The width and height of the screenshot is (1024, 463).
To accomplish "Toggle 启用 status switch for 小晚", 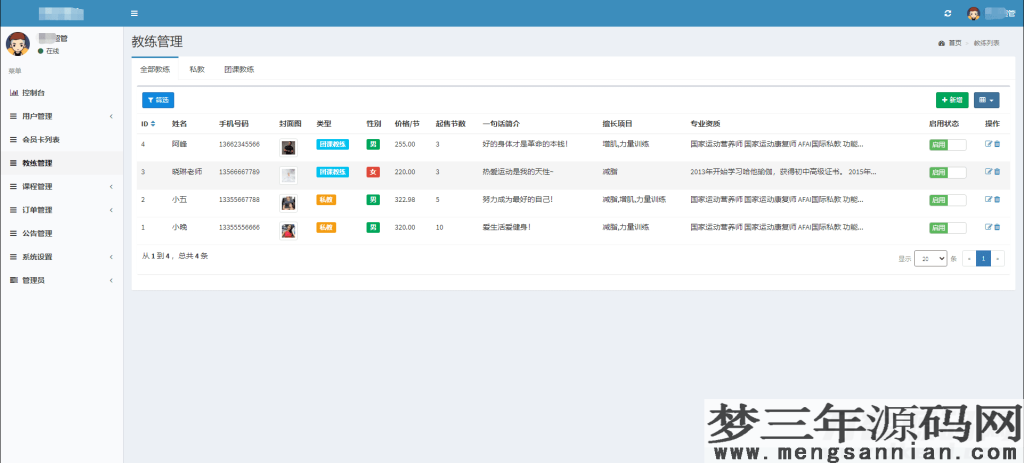I will click(x=948, y=227).
